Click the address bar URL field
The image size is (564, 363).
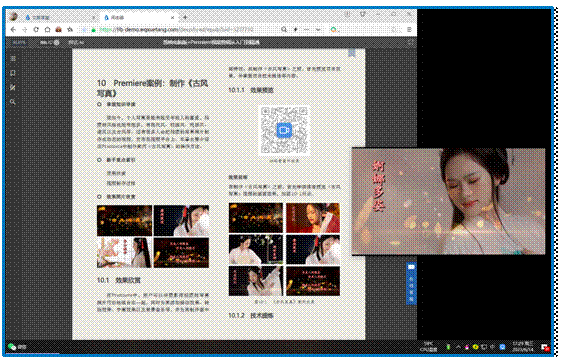pos(176,30)
